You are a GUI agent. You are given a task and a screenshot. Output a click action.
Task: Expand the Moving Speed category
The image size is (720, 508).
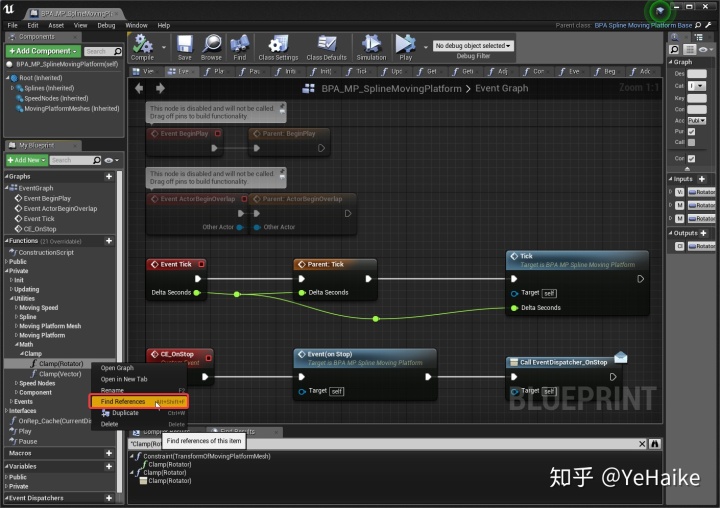(x=17, y=308)
